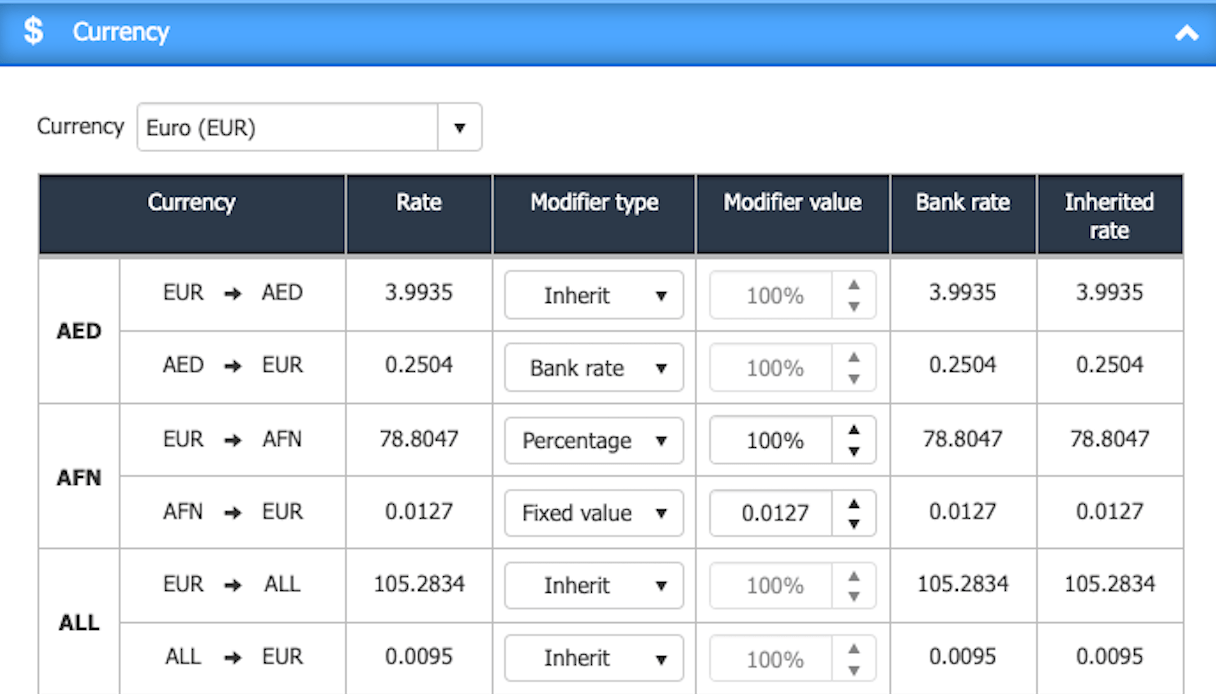Click the EUR → AED pair cell
The width and height of the screenshot is (1216, 694).
point(232,294)
